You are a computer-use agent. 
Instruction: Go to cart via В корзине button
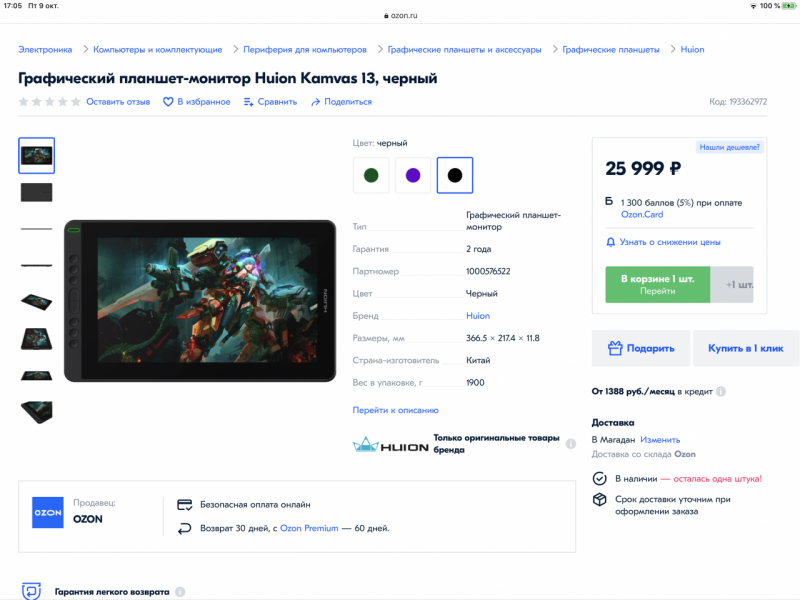click(657, 284)
